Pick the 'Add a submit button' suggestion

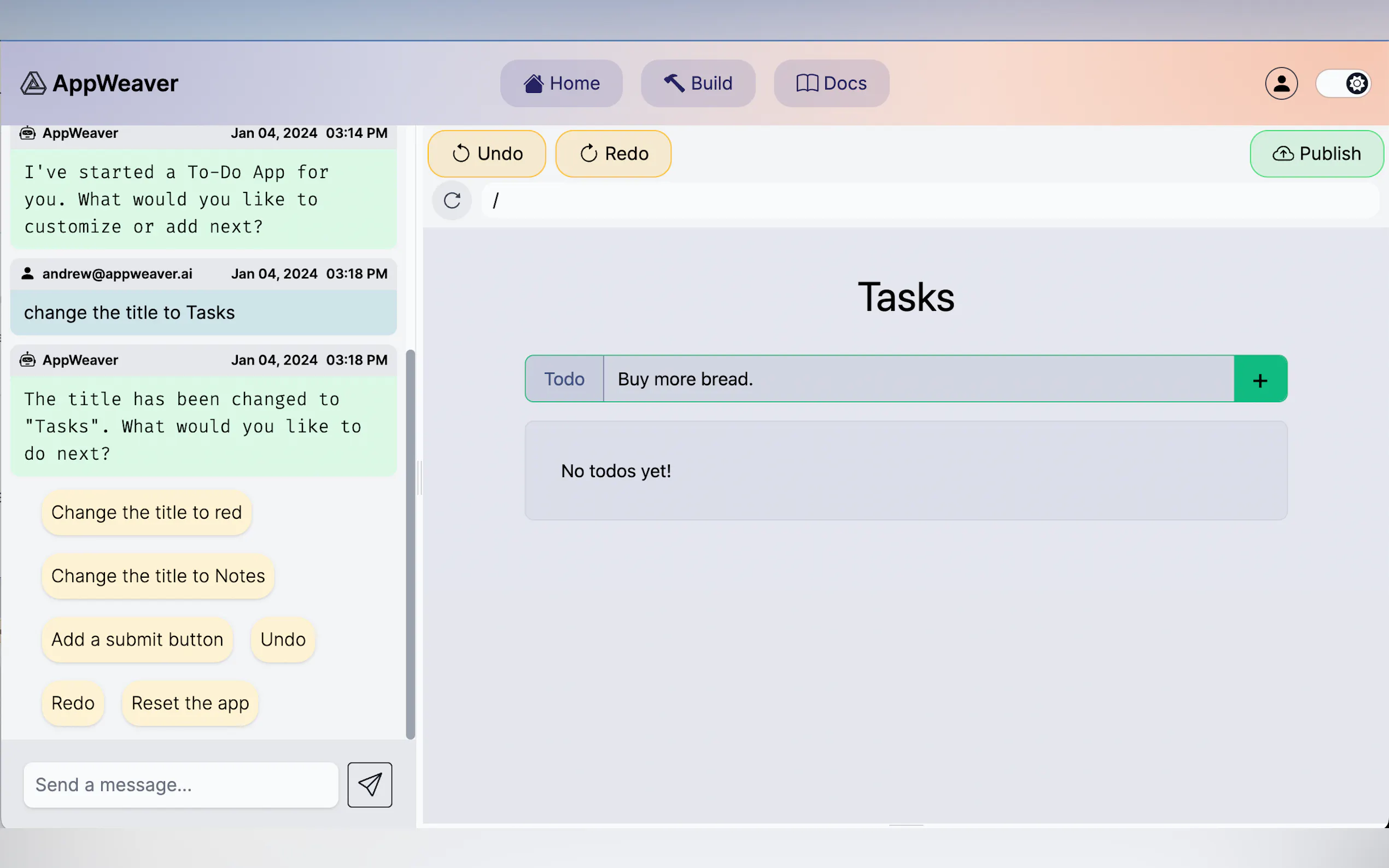pos(137,640)
